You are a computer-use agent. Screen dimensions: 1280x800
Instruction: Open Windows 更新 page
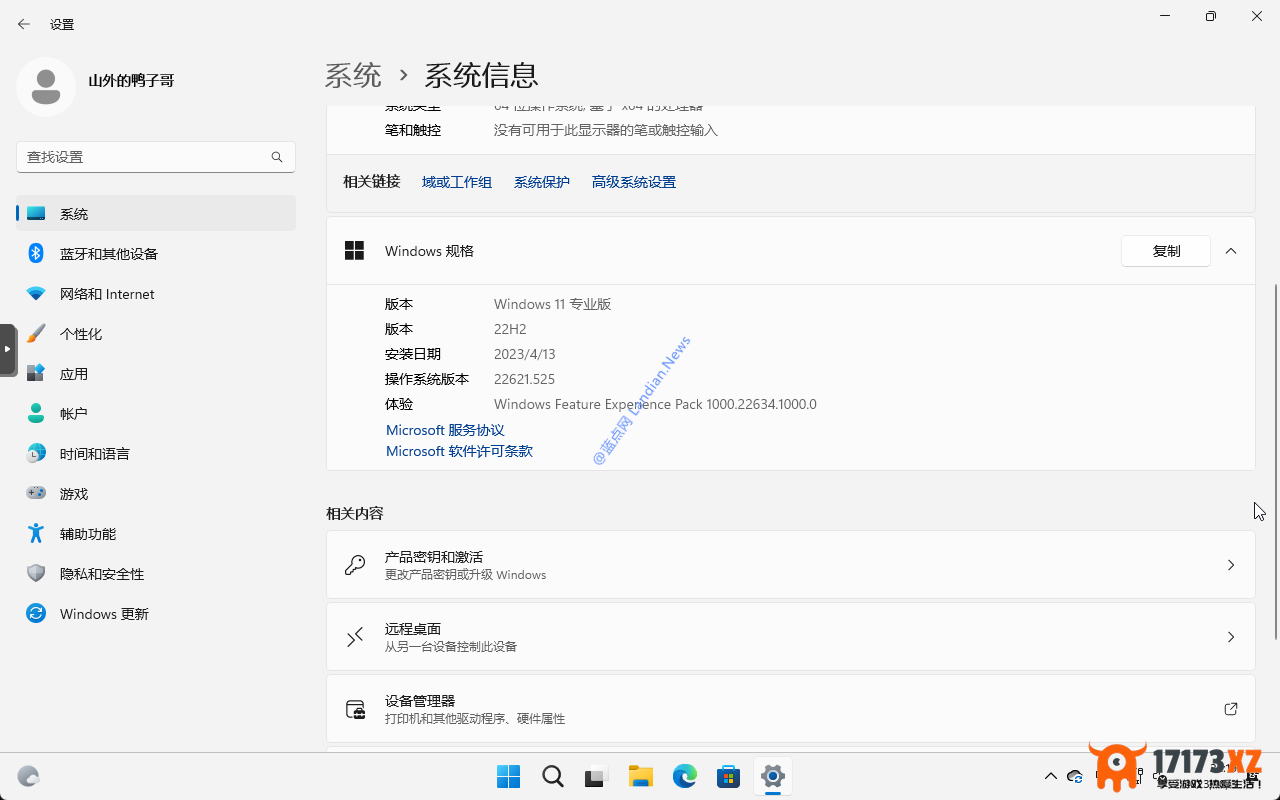156,614
